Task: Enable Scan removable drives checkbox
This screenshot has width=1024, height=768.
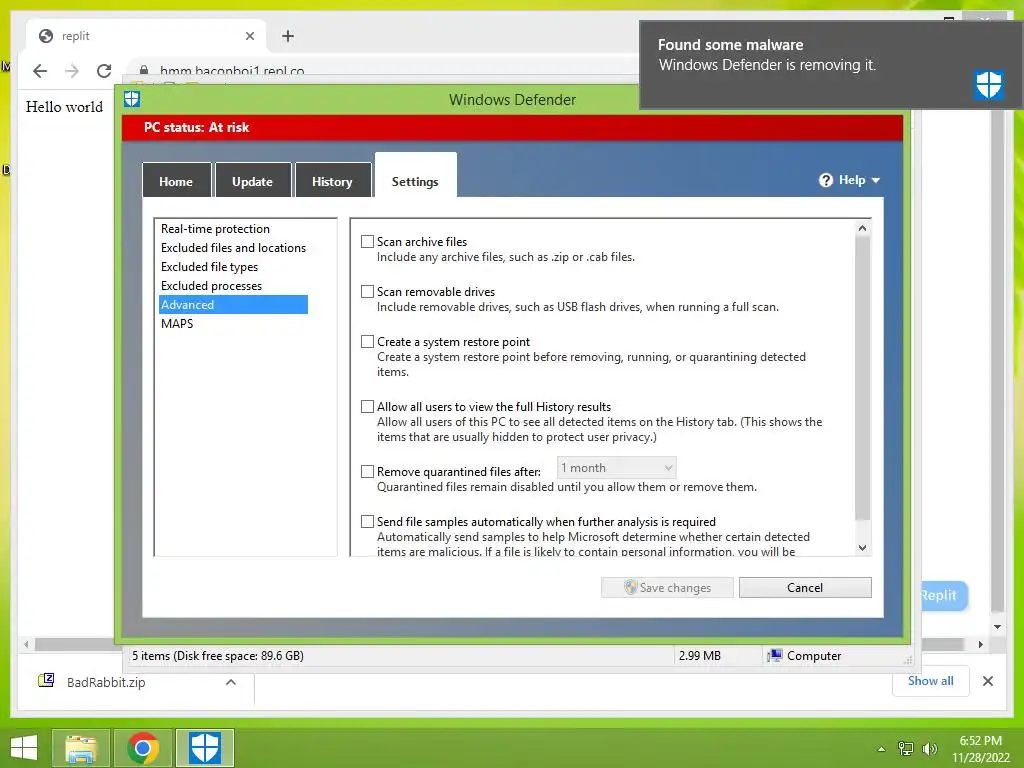Action: [368, 291]
